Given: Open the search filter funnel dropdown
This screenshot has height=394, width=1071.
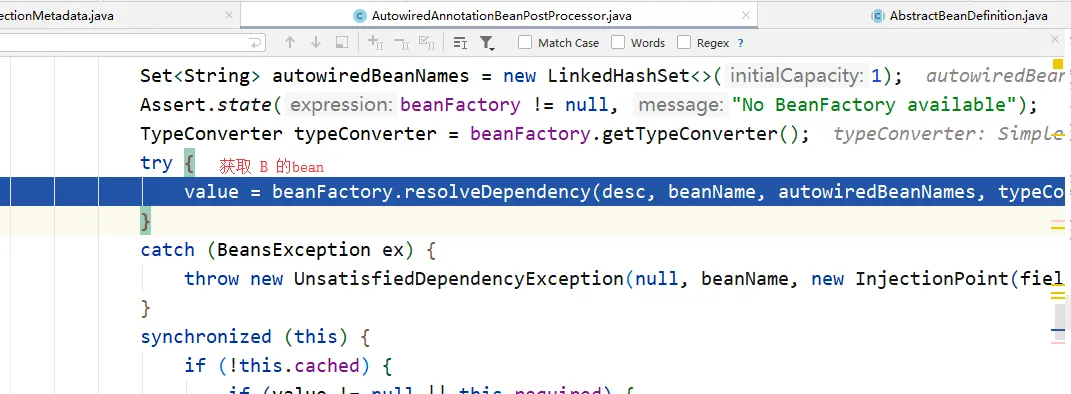Looking at the screenshot, I should [x=486, y=43].
